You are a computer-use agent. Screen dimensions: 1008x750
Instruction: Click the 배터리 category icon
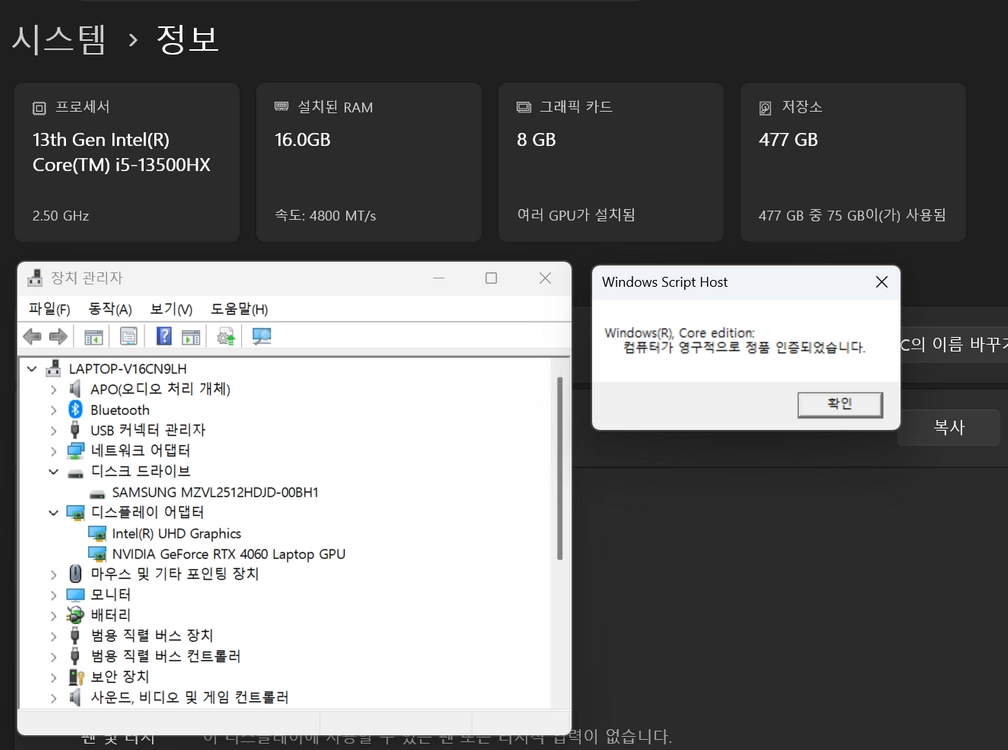coord(75,615)
